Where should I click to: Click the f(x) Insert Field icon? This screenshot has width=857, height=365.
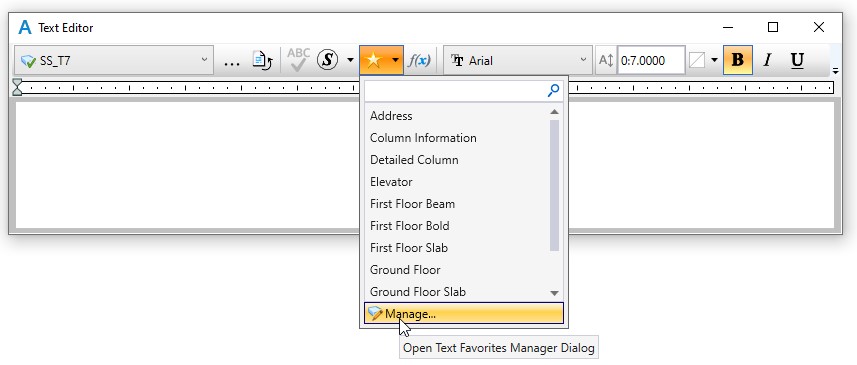[419, 60]
